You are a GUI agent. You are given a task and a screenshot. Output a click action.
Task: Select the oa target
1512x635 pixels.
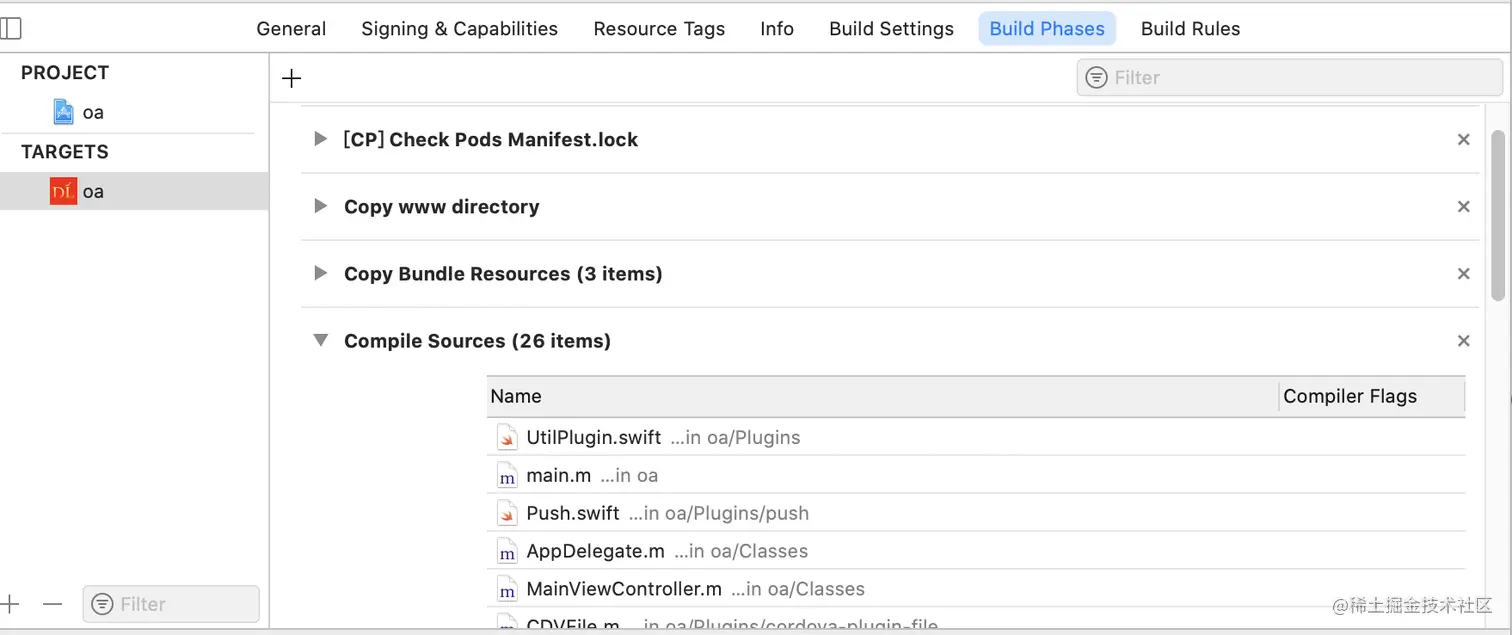(x=92, y=191)
